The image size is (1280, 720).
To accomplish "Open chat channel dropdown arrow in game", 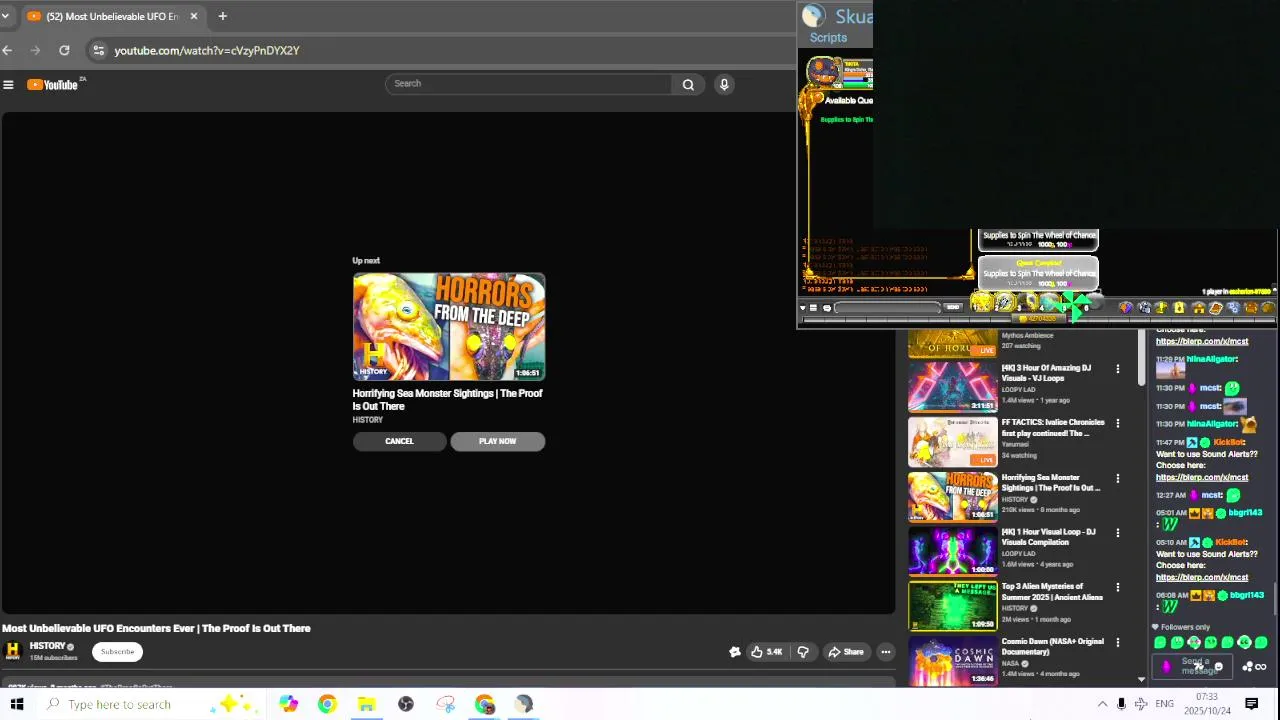I will [803, 308].
